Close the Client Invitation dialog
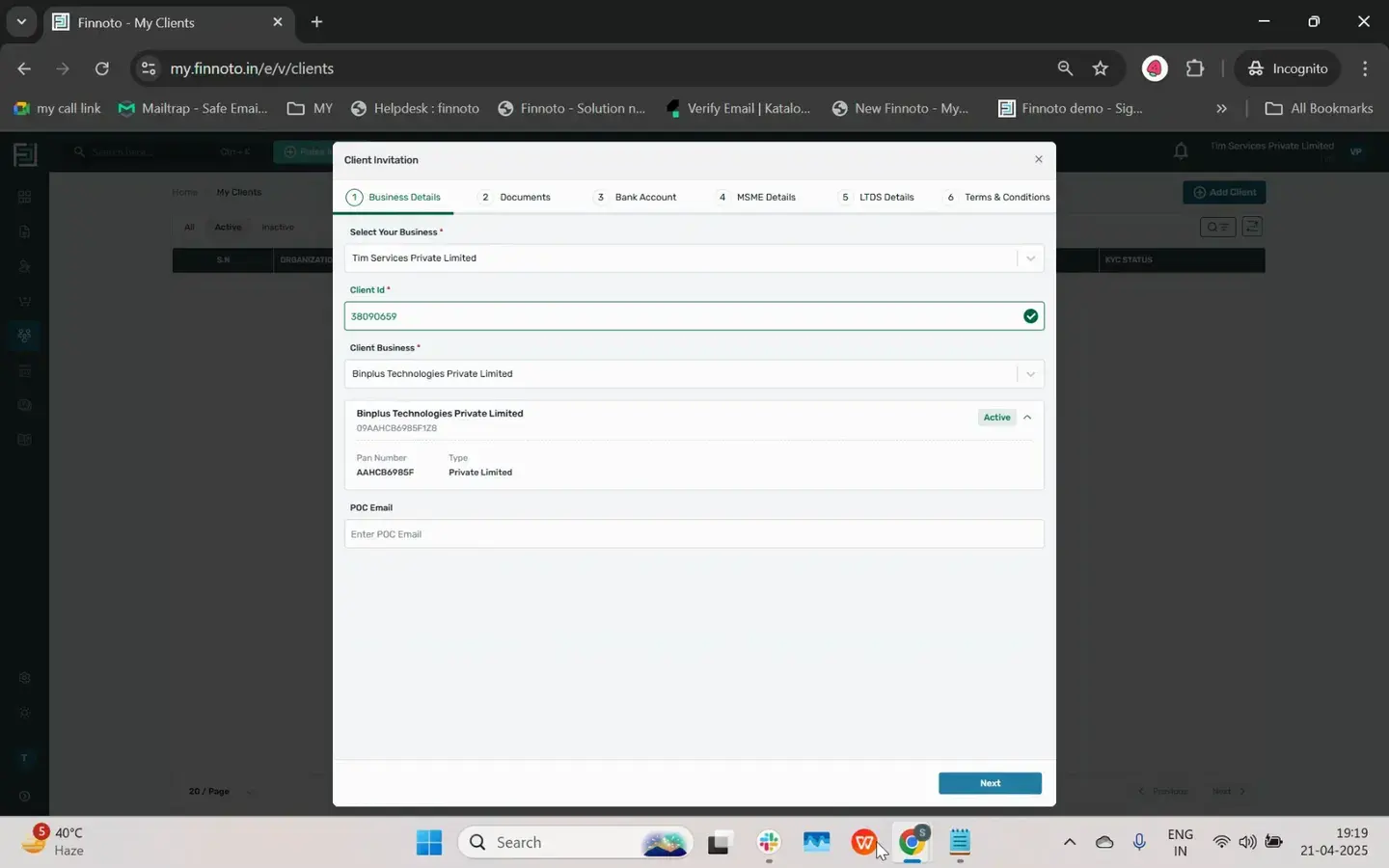The image size is (1389, 868). point(1038,159)
